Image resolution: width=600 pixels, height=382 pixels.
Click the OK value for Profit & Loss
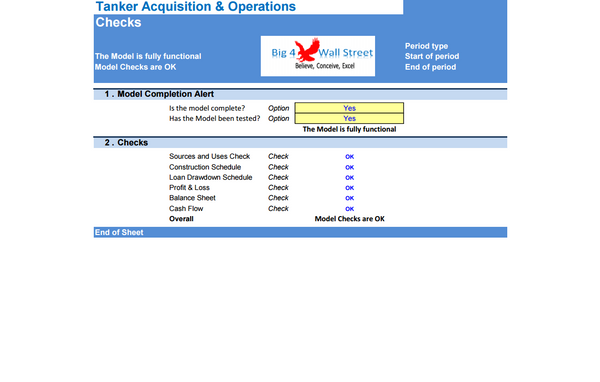349,188
